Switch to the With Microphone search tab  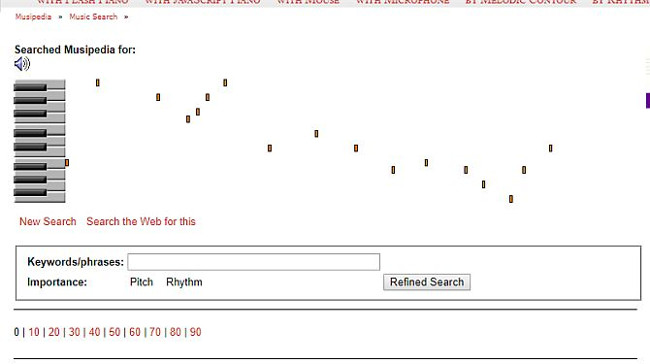403,2
